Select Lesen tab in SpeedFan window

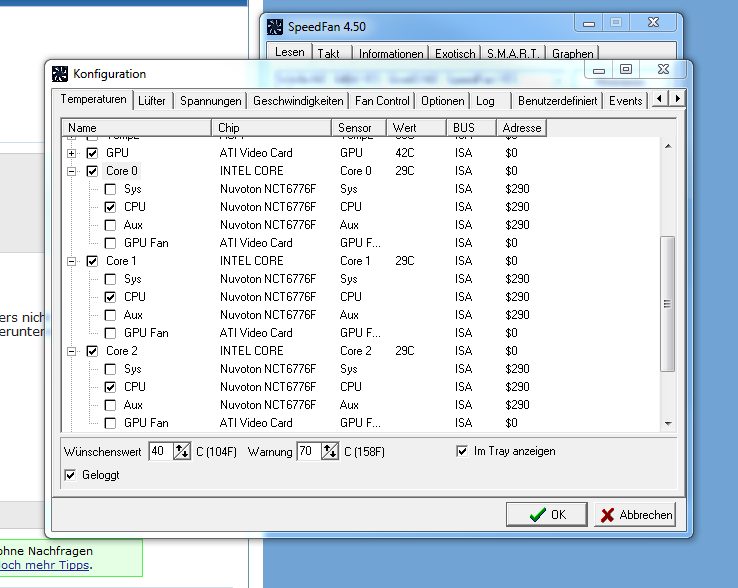(x=289, y=52)
